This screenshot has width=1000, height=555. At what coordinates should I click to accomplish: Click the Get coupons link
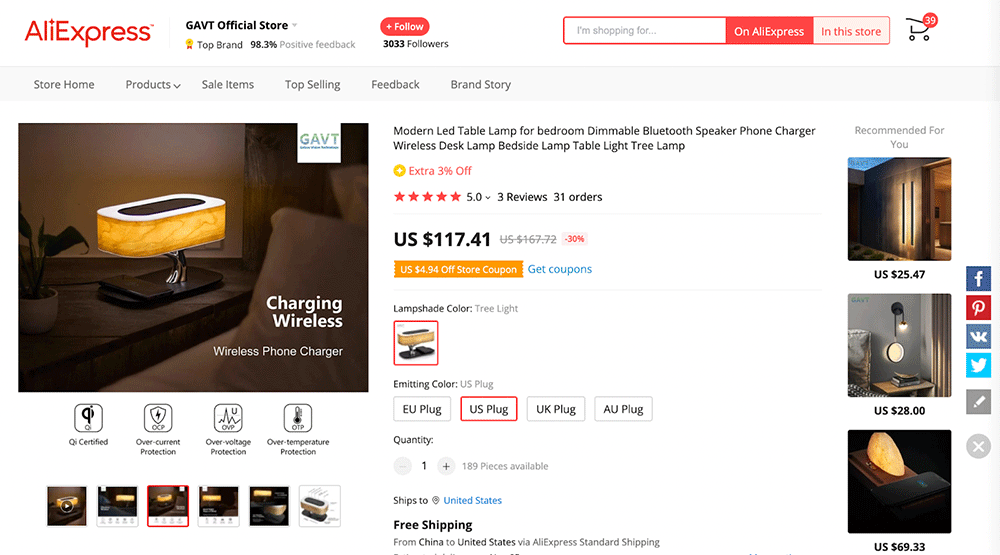click(x=559, y=269)
